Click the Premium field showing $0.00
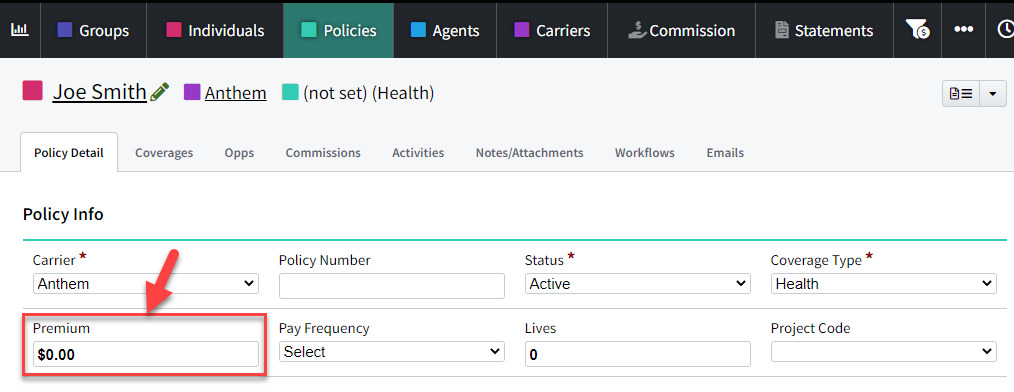Screen dimensions: 1014x392 point(146,354)
